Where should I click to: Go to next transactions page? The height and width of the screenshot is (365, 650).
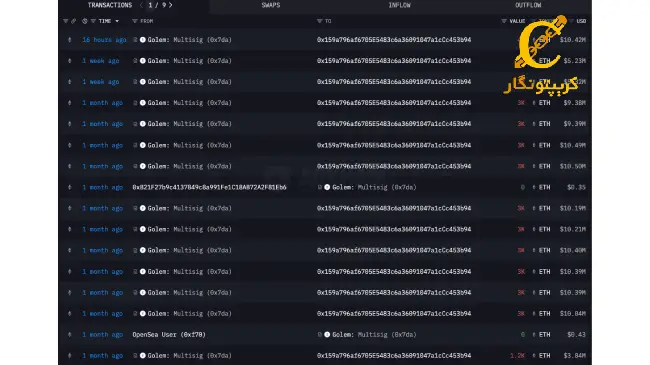tap(170, 5)
